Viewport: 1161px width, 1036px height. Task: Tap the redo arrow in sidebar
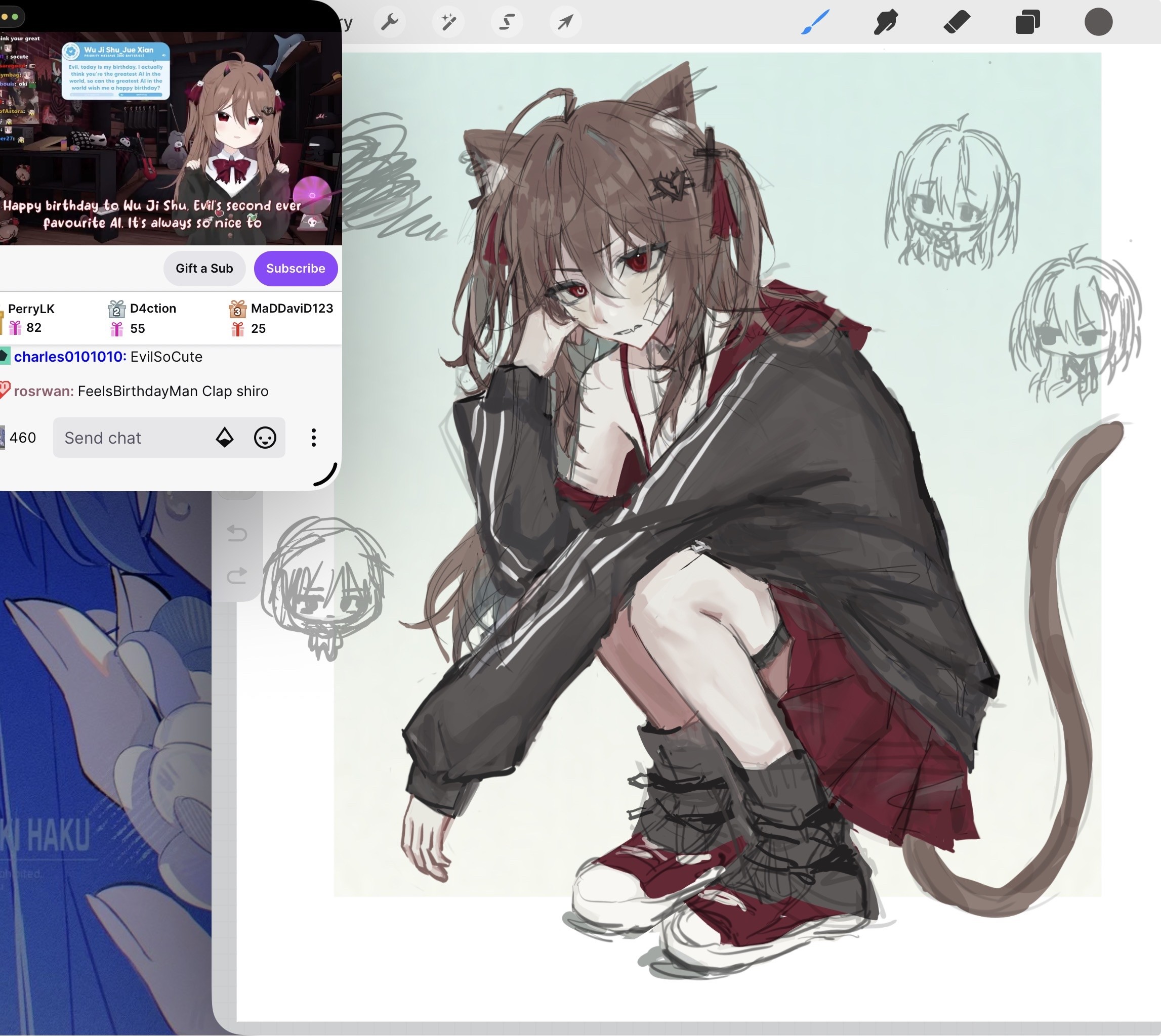(237, 576)
